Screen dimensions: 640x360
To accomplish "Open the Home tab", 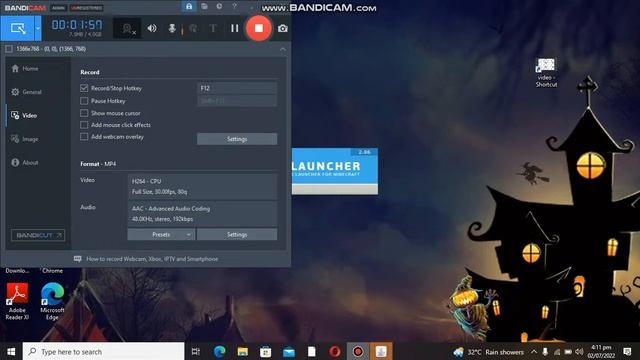I will (25, 69).
